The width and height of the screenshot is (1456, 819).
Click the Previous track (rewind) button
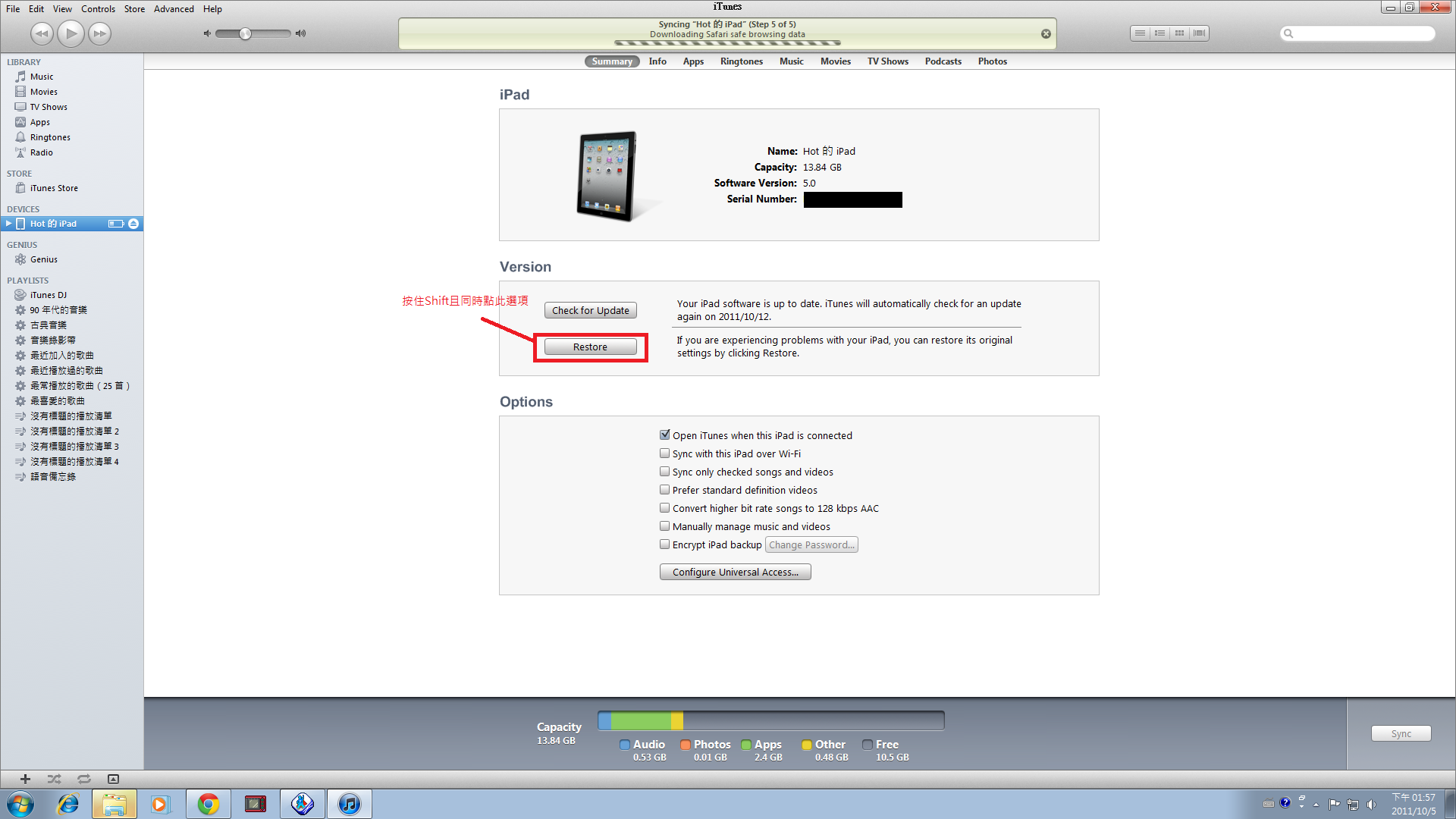[42, 33]
